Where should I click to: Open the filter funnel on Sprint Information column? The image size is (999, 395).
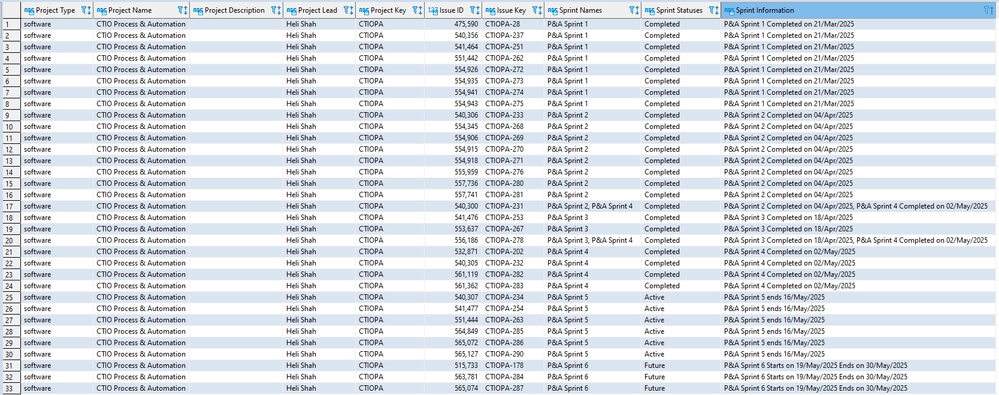pyautogui.click(x=987, y=10)
